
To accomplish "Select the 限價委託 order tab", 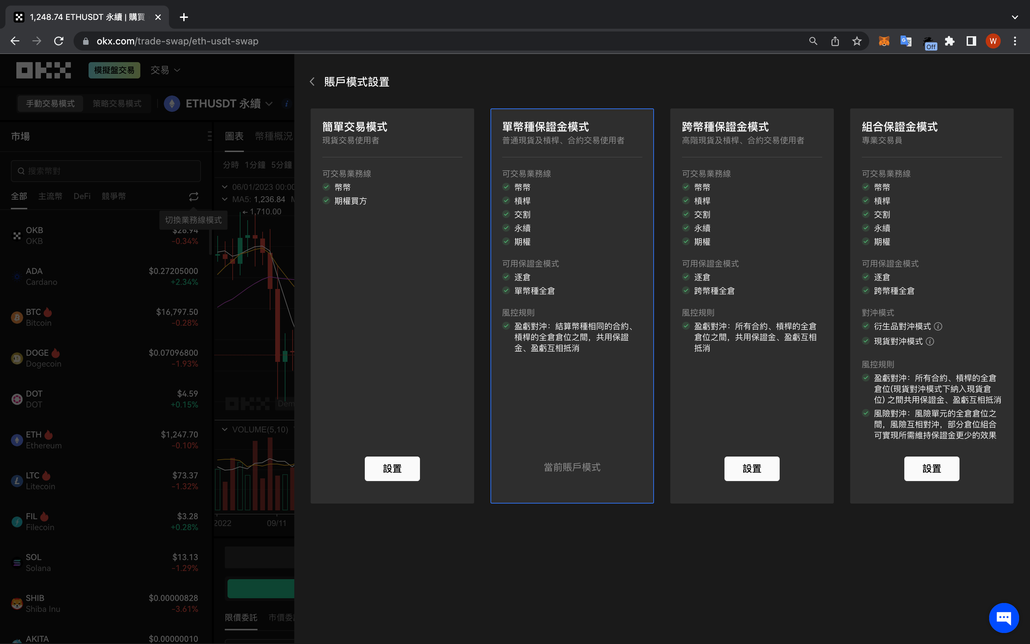I will click(241, 618).
